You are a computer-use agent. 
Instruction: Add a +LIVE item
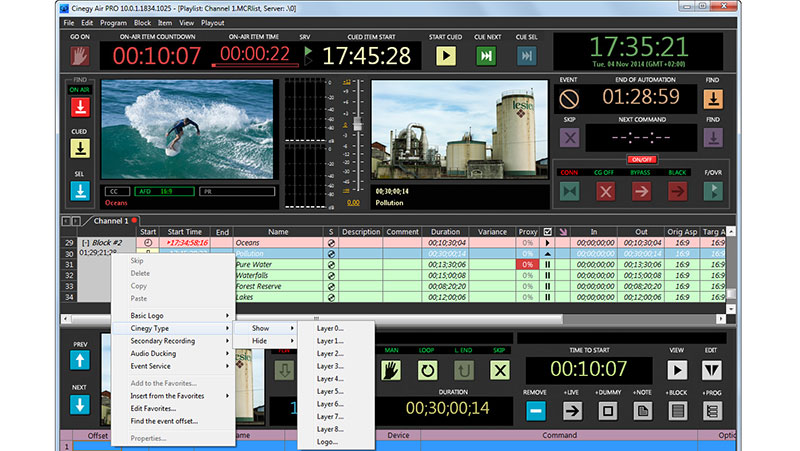(x=572, y=411)
